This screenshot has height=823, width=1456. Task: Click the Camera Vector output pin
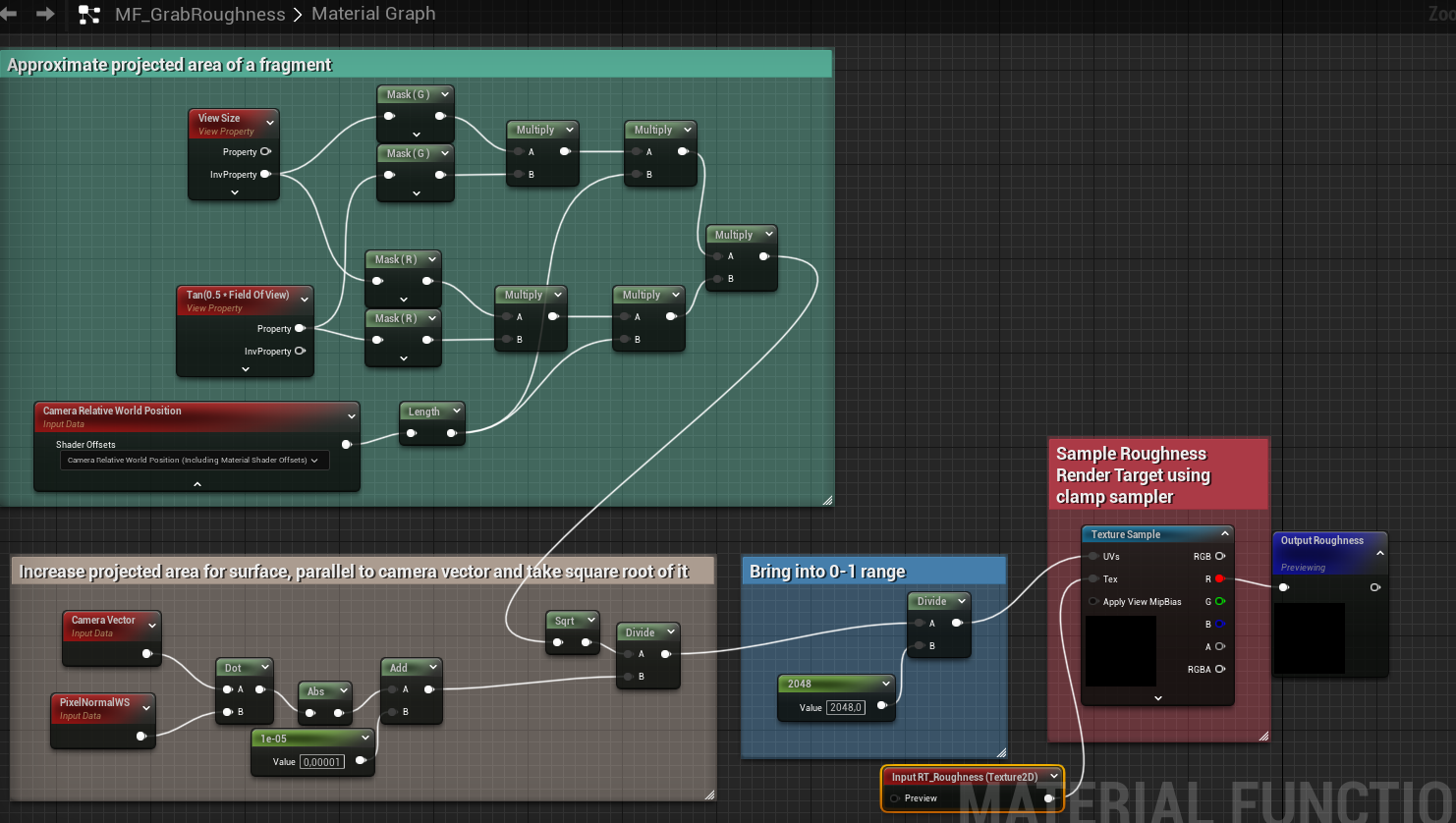click(146, 653)
